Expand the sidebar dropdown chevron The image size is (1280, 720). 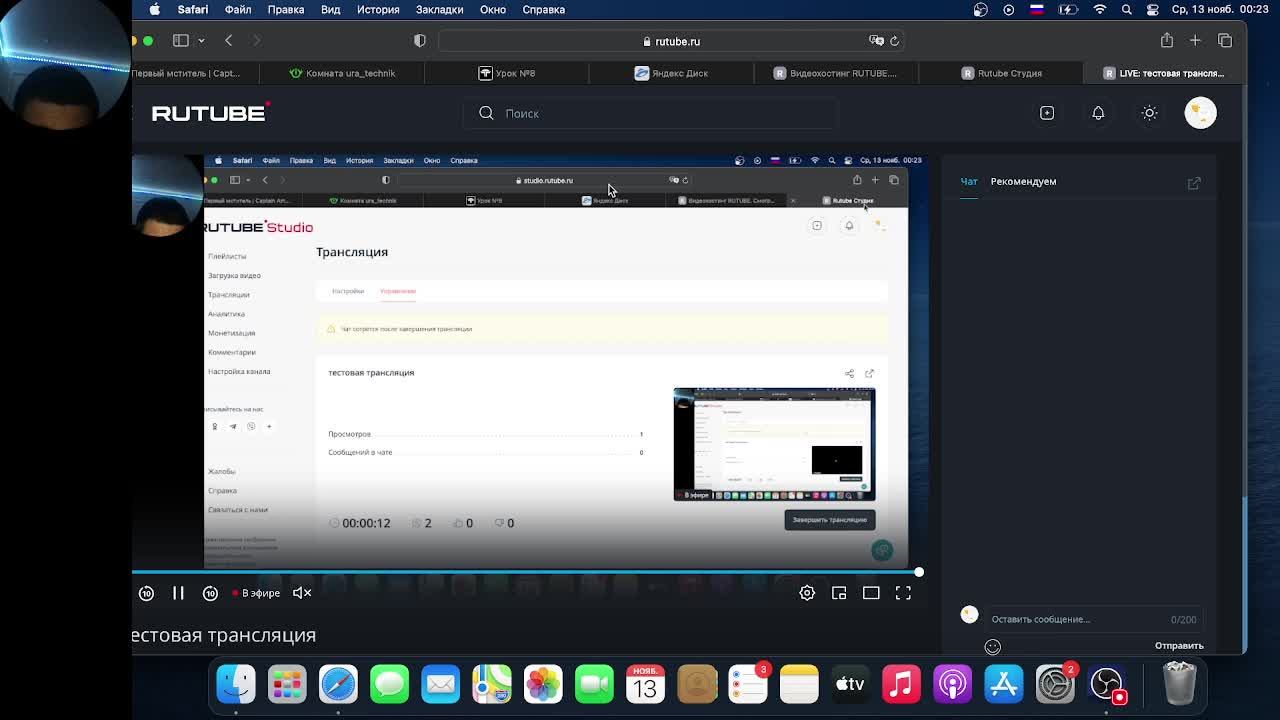pyautogui.click(x=201, y=41)
